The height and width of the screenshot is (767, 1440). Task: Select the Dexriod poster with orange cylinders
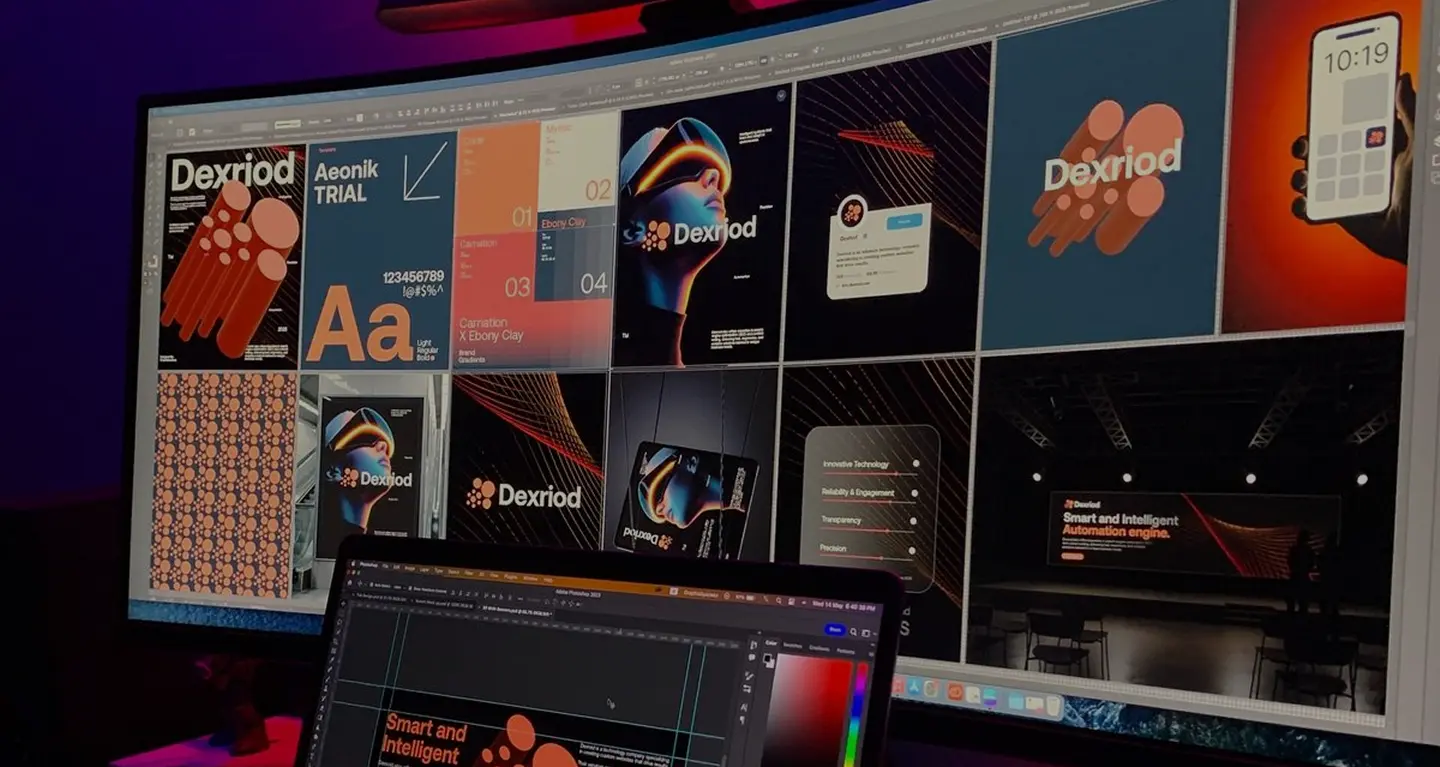coord(231,258)
